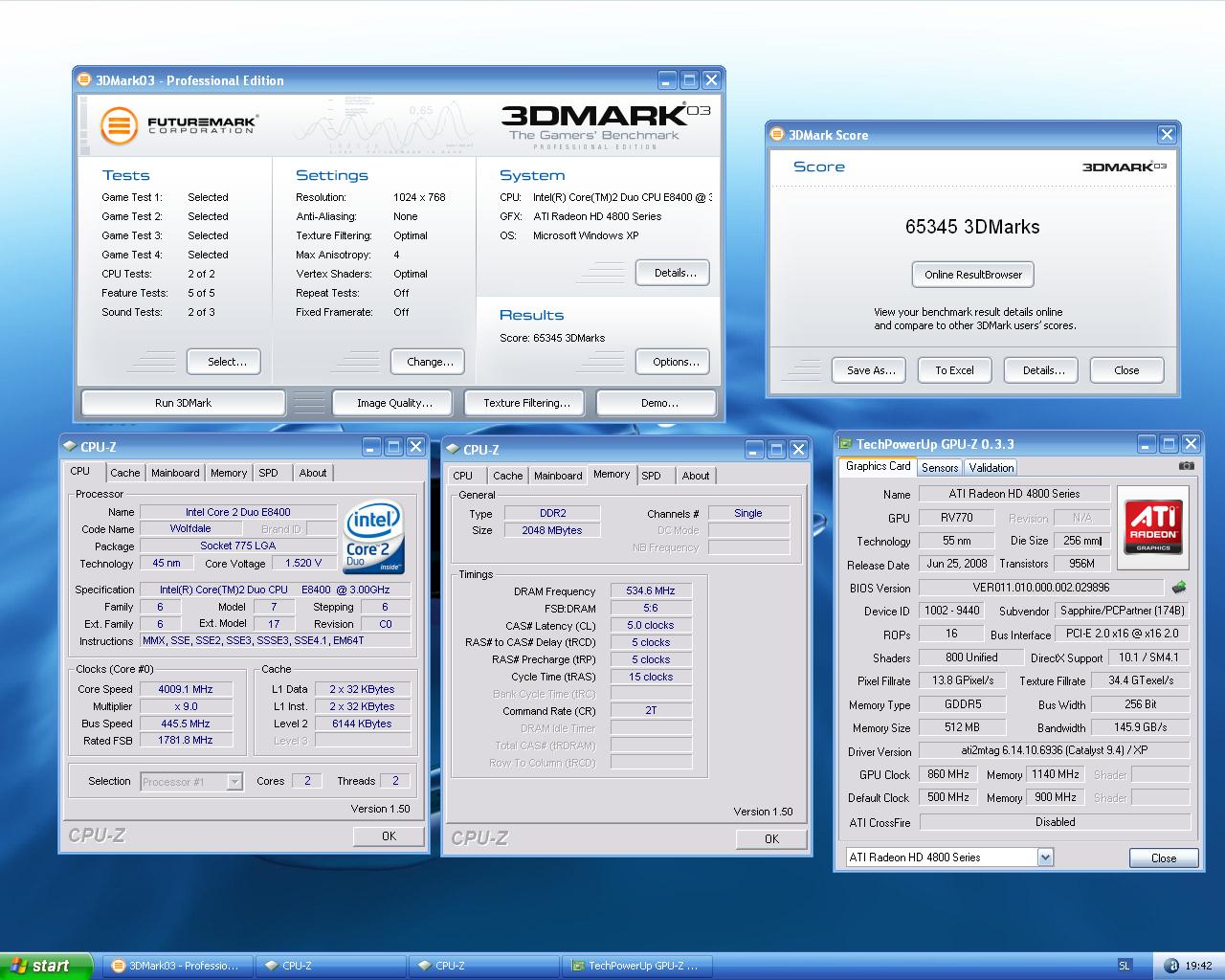Open CPU tab in the Memory CPU-Z window
The width and height of the screenshot is (1225, 980).
click(462, 476)
